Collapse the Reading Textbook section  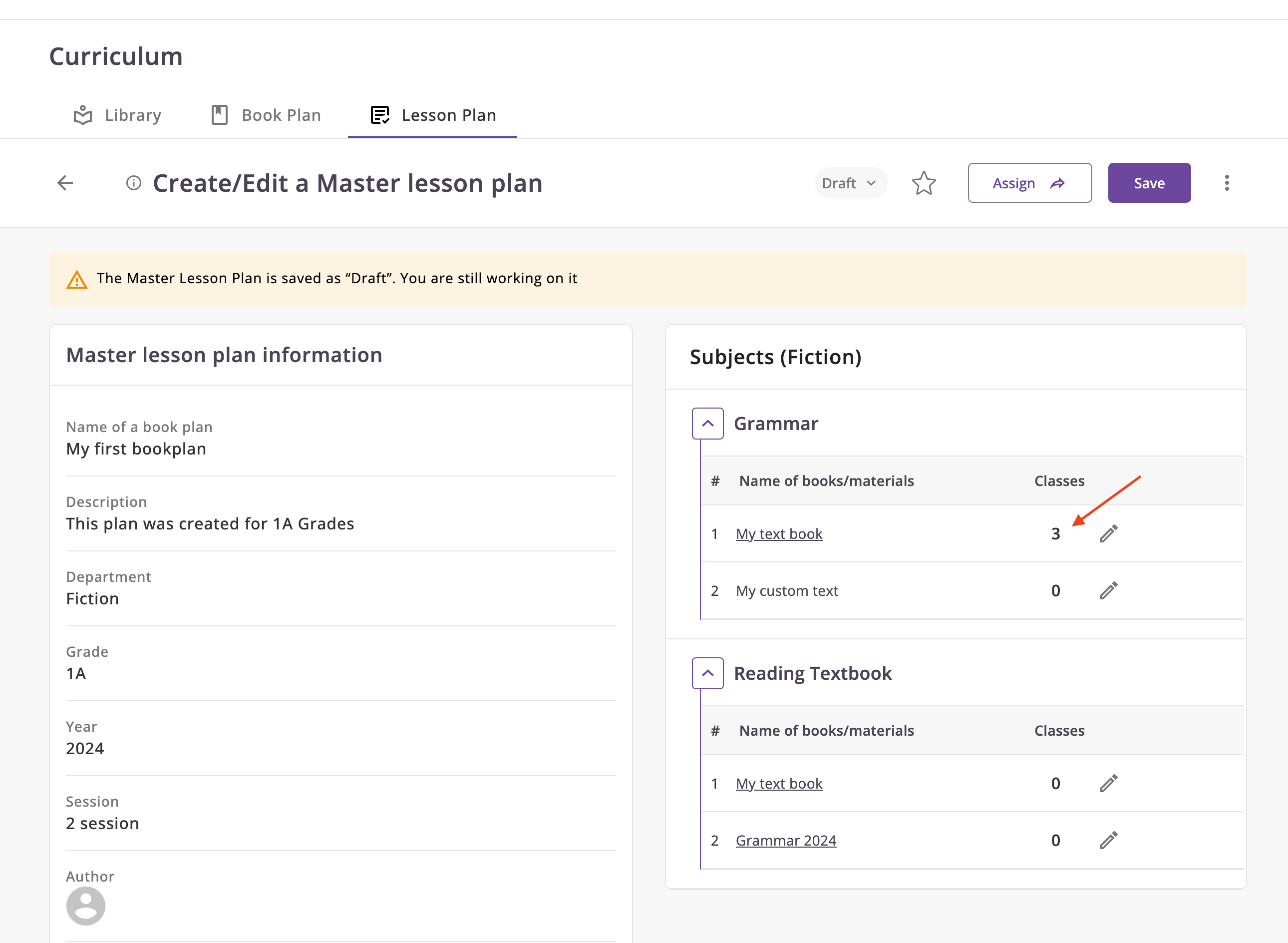707,674
